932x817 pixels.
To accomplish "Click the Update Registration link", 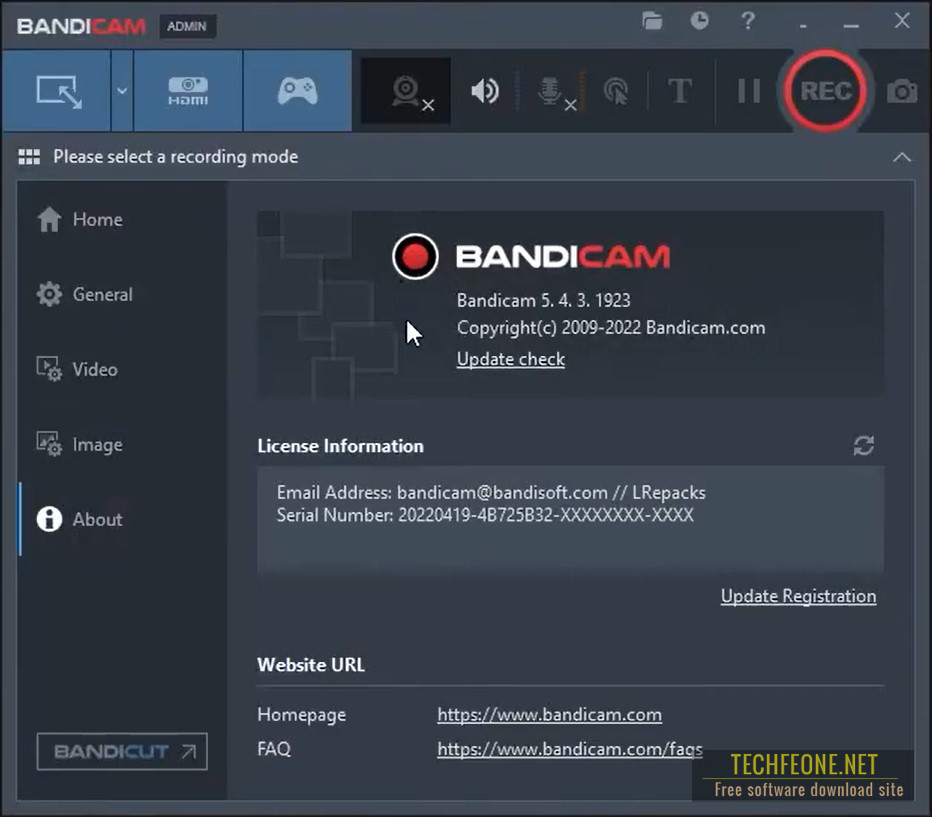I will (x=798, y=596).
